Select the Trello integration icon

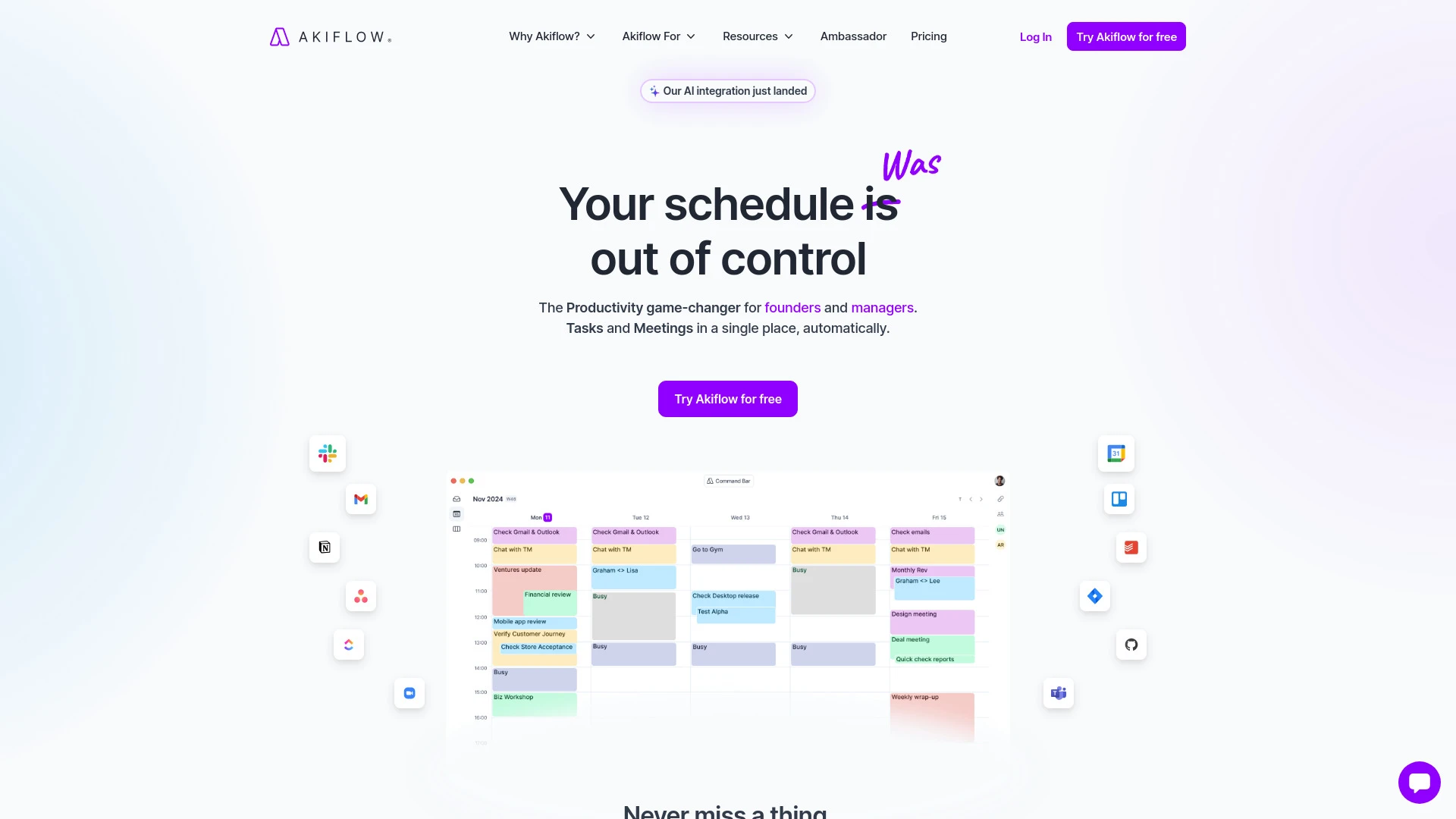(1117, 499)
